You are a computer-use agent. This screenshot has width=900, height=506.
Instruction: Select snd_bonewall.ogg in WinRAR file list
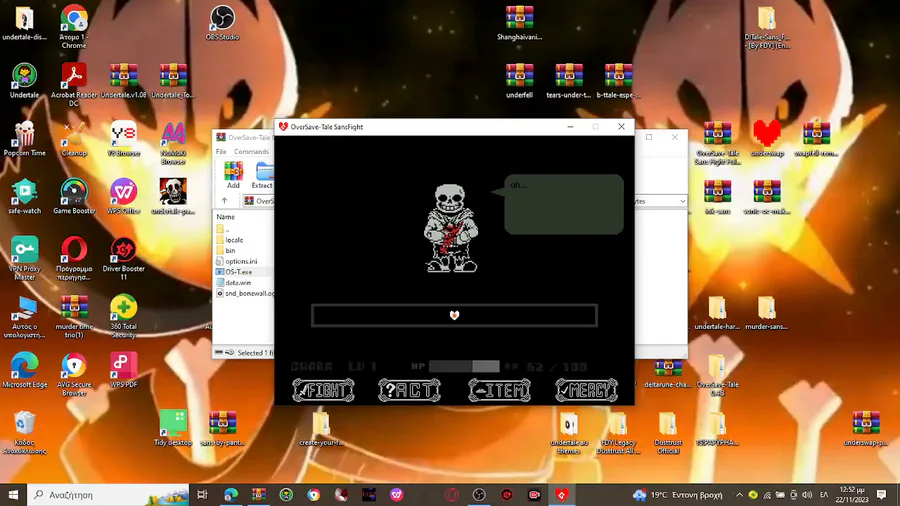coord(245,293)
